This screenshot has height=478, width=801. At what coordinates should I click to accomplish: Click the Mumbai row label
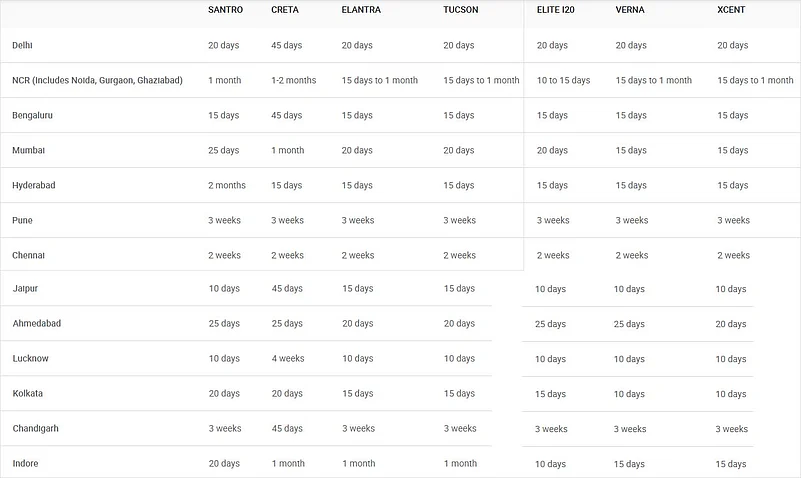click(28, 150)
